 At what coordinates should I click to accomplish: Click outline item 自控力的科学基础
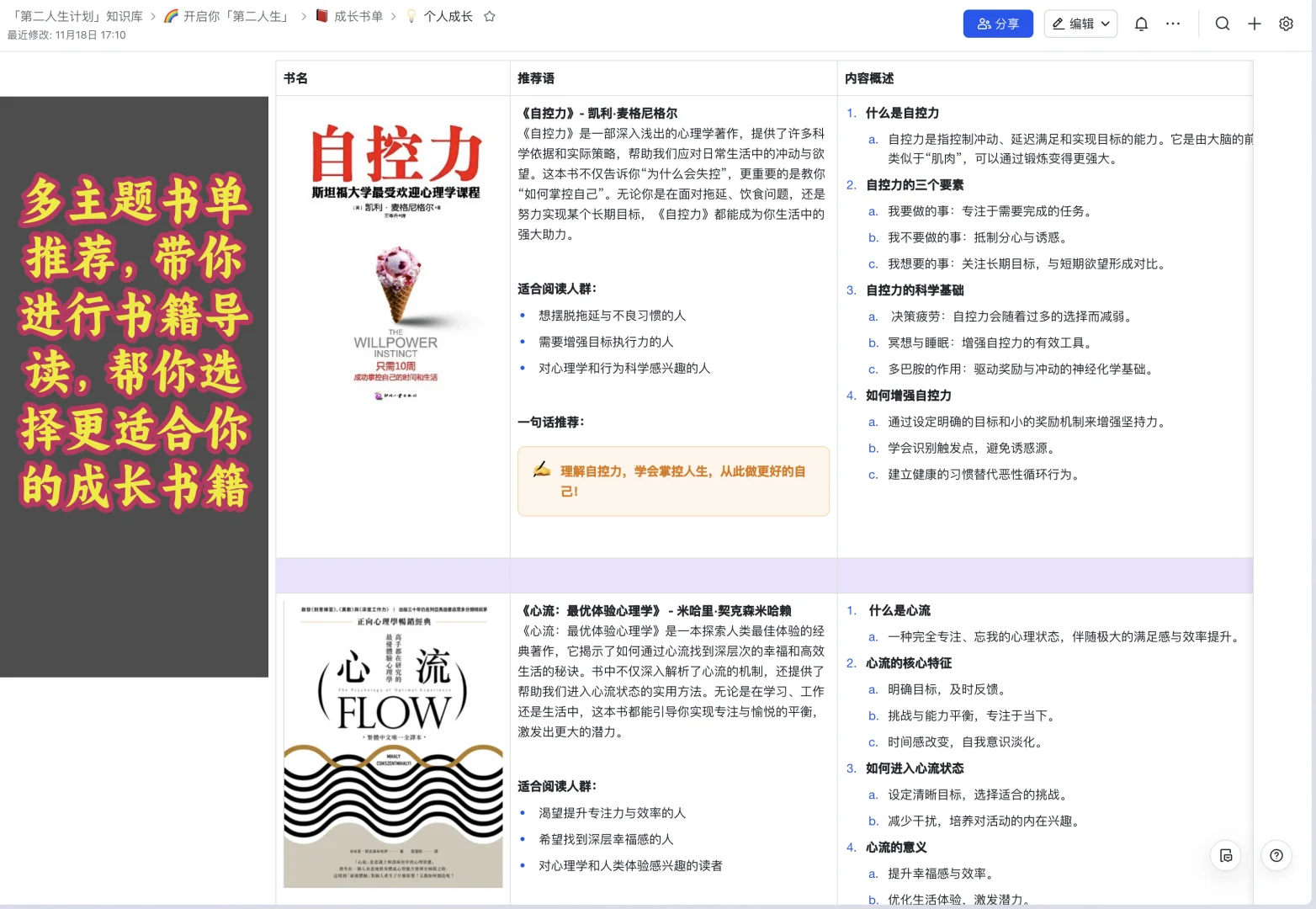coord(915,290)
